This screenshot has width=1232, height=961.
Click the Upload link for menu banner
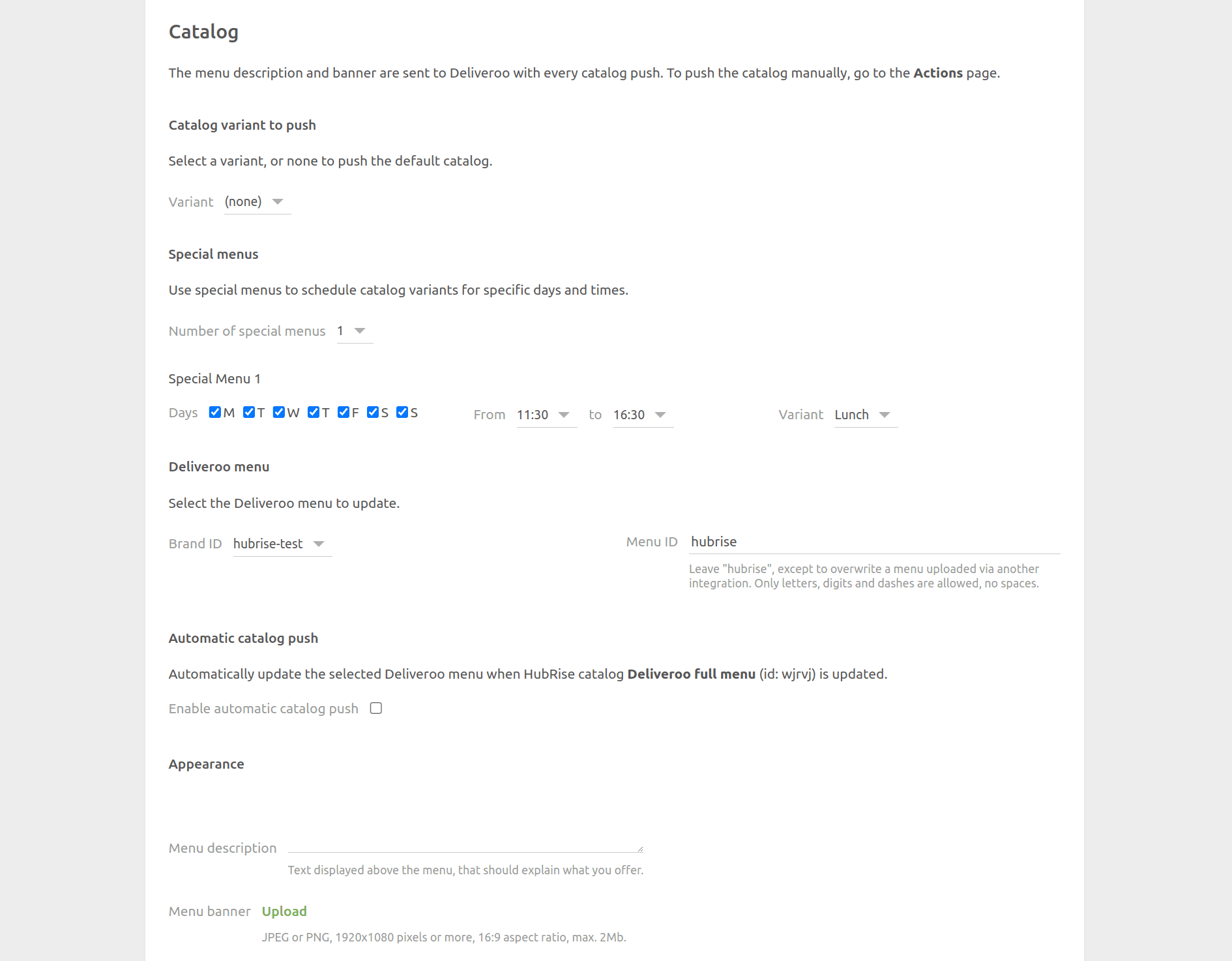[284, 911]
